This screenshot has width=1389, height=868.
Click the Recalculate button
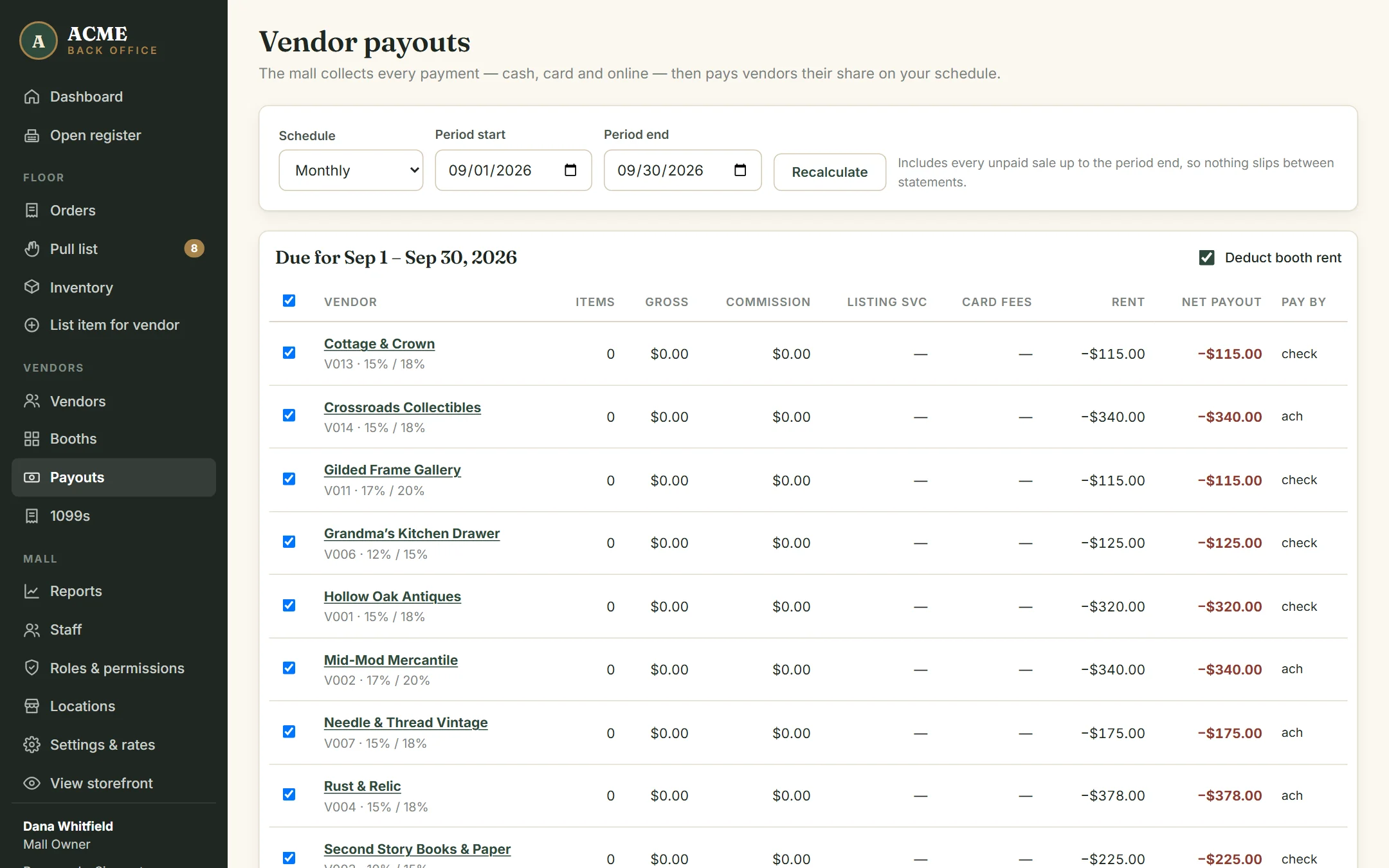coord(830,172)
